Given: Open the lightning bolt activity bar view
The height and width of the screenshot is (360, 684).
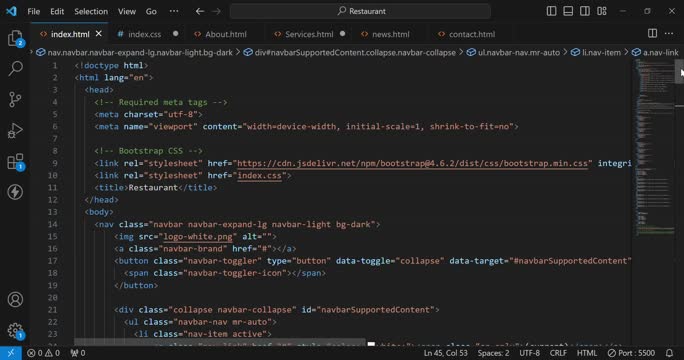Looking at the screenshot, I should tap(15, 192).
